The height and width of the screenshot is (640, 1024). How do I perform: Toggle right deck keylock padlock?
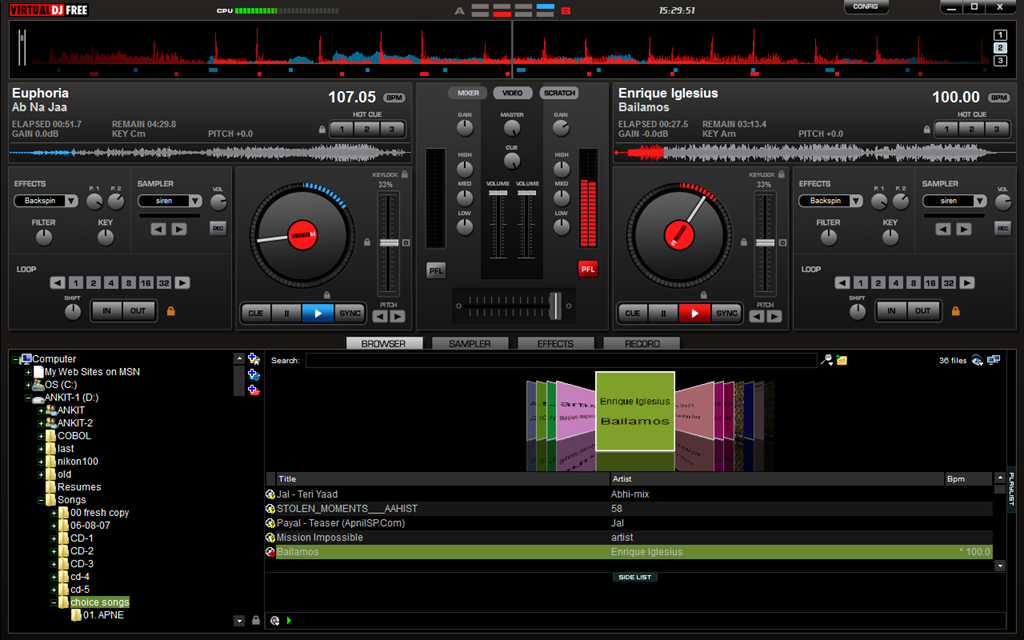click(x=782, y=174)
